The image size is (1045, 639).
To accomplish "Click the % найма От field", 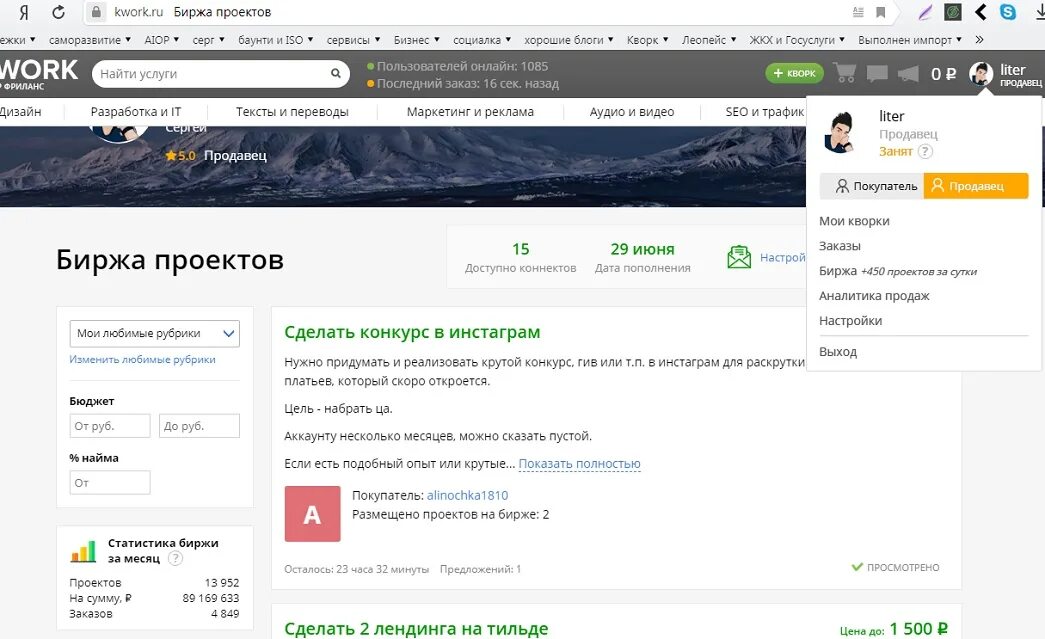I will point(110,482).
